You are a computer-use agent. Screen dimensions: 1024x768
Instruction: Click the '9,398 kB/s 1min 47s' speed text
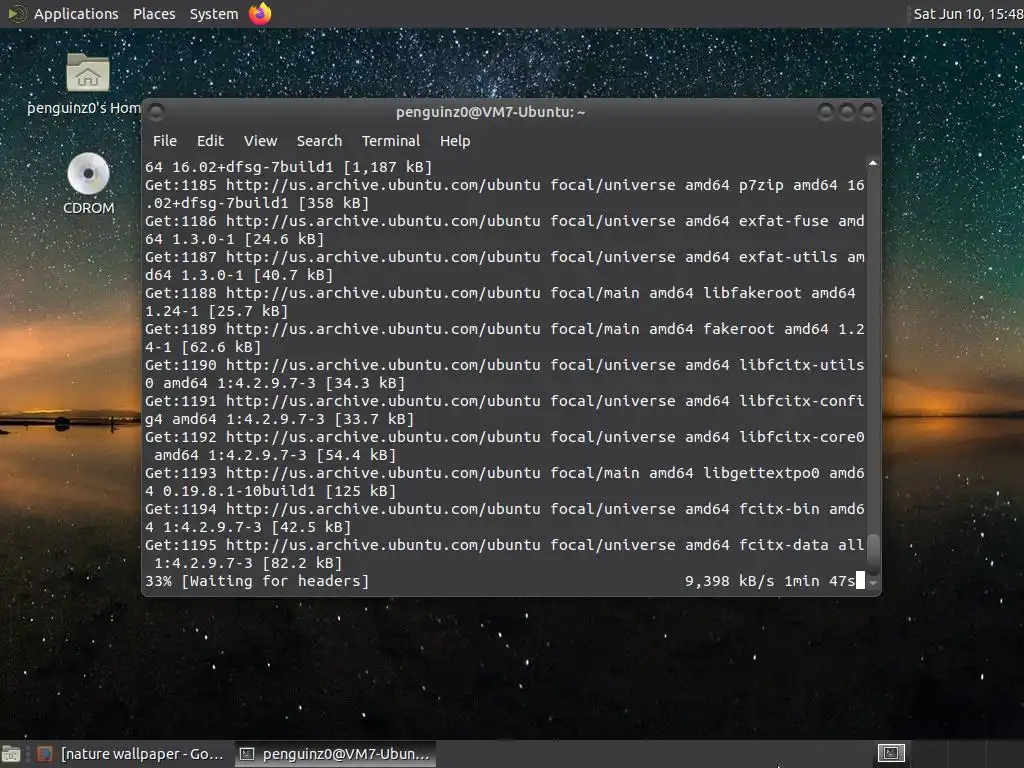770,581
